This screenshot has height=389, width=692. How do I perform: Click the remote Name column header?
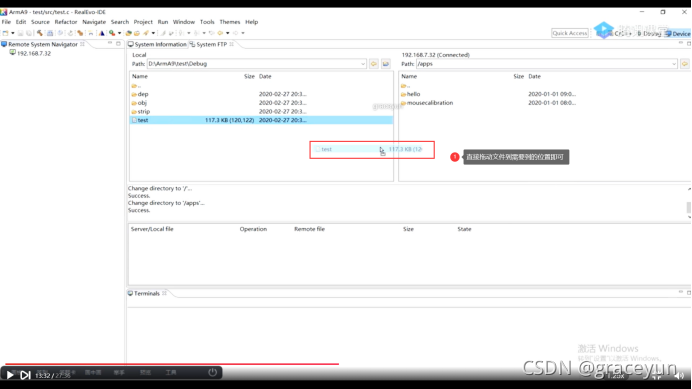point(409,76)
